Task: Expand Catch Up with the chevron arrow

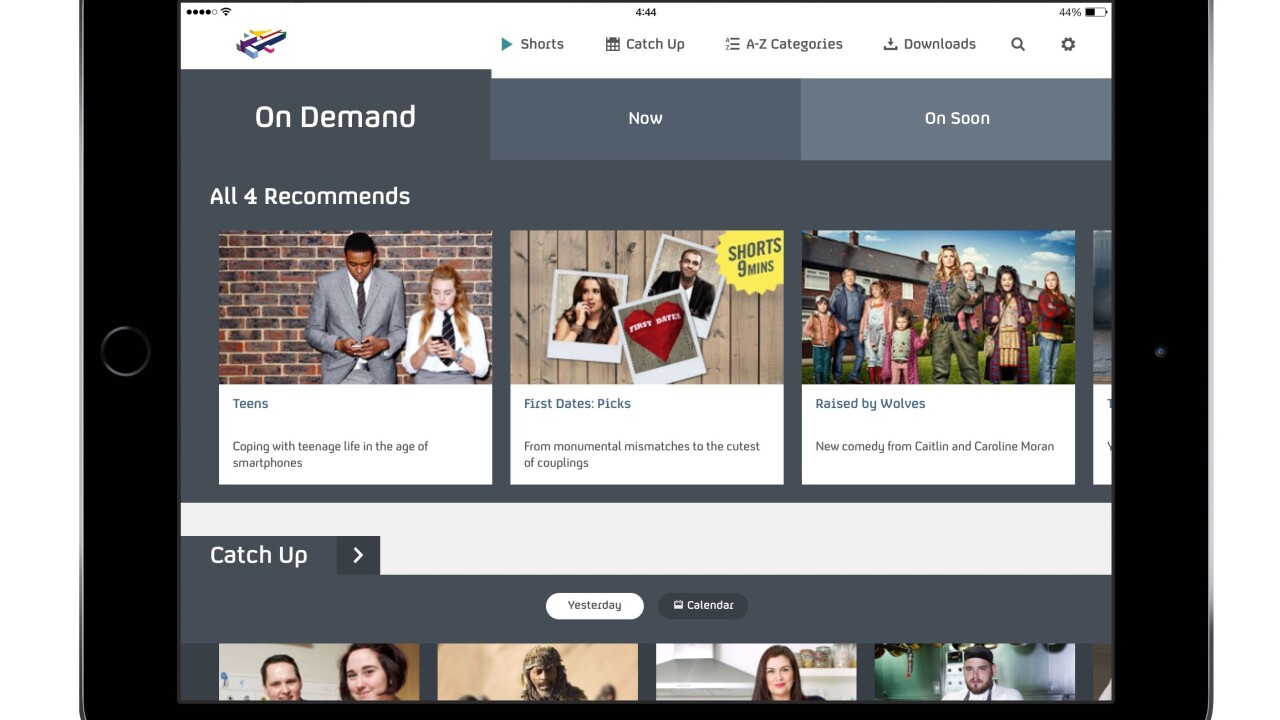Action: [x=358, y=555]
